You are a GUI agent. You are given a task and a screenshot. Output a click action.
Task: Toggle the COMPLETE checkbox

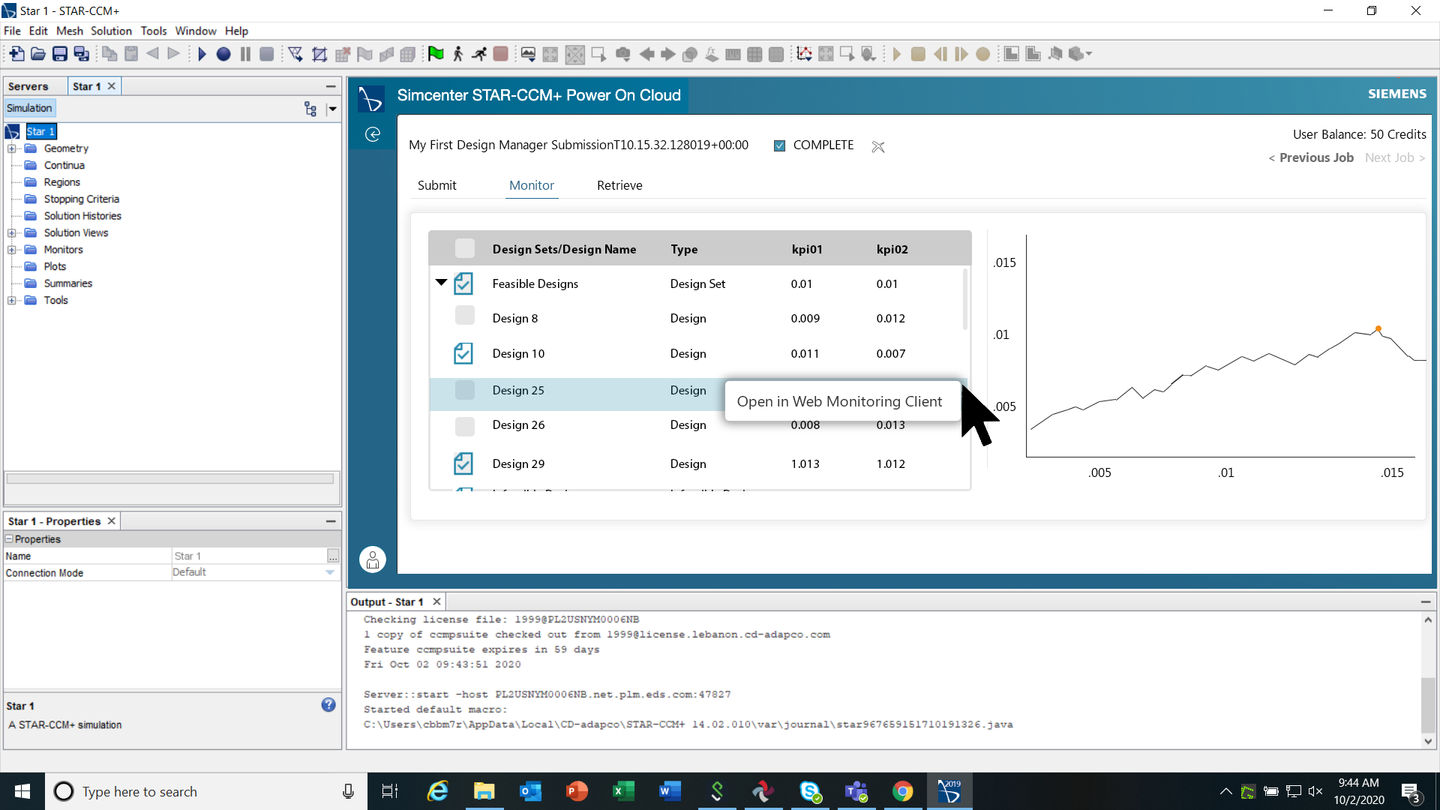pos(780,146)
